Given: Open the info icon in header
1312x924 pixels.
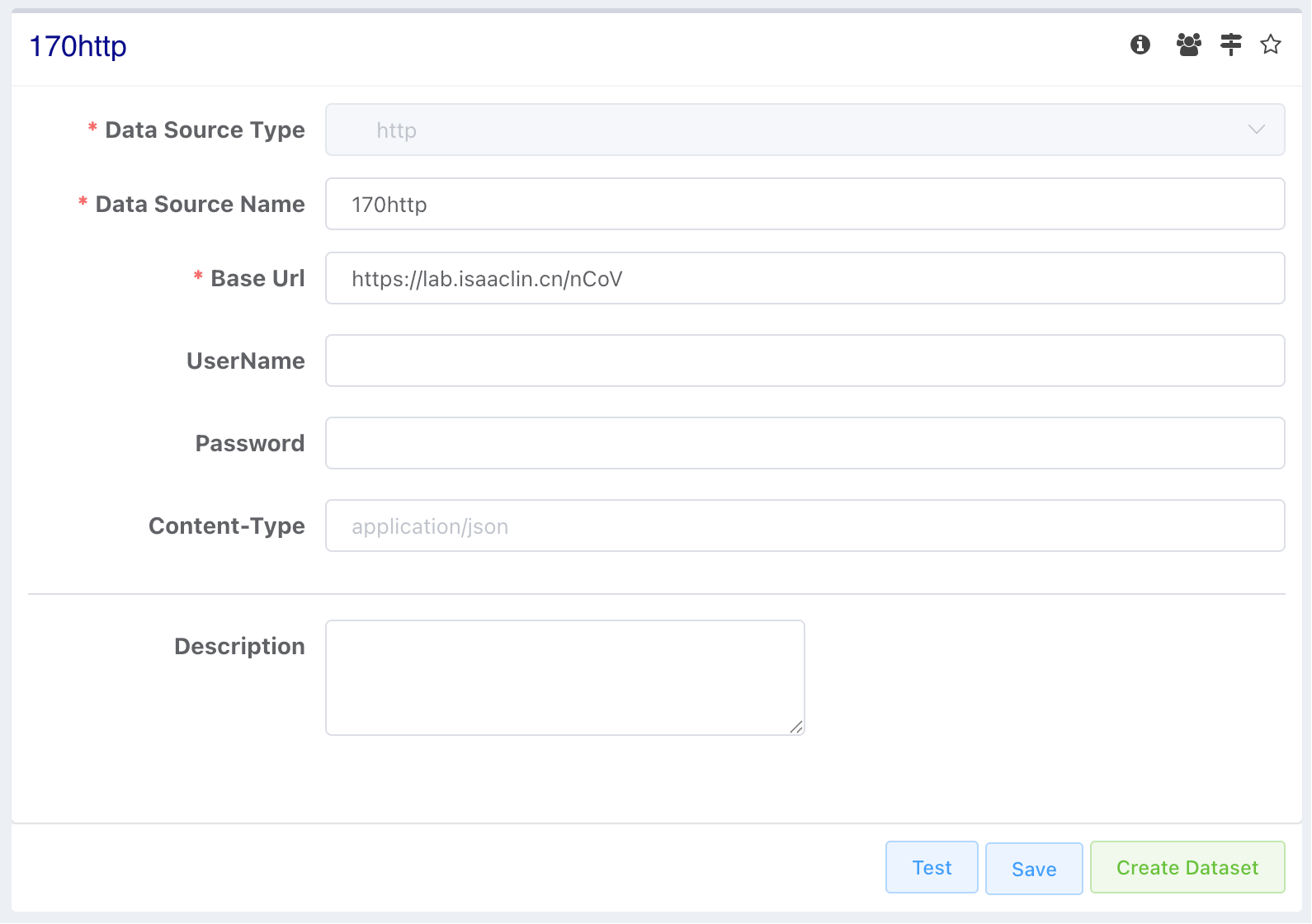Looking at the screenshot, I should point(1140,45).
